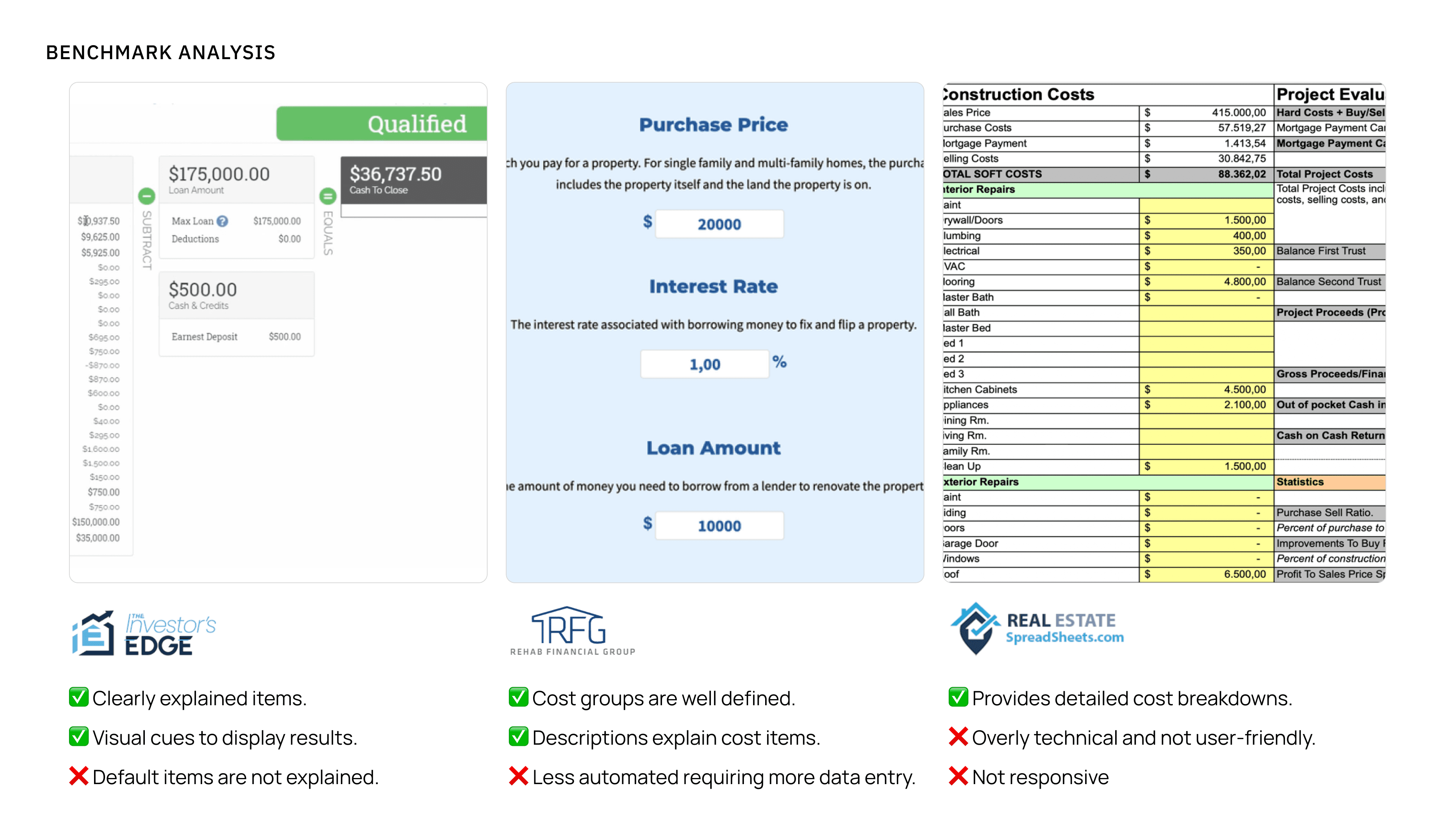Click red X beside Default items not explained
The height and width of the screenshot is (819, 1456).
pos(78,777)
